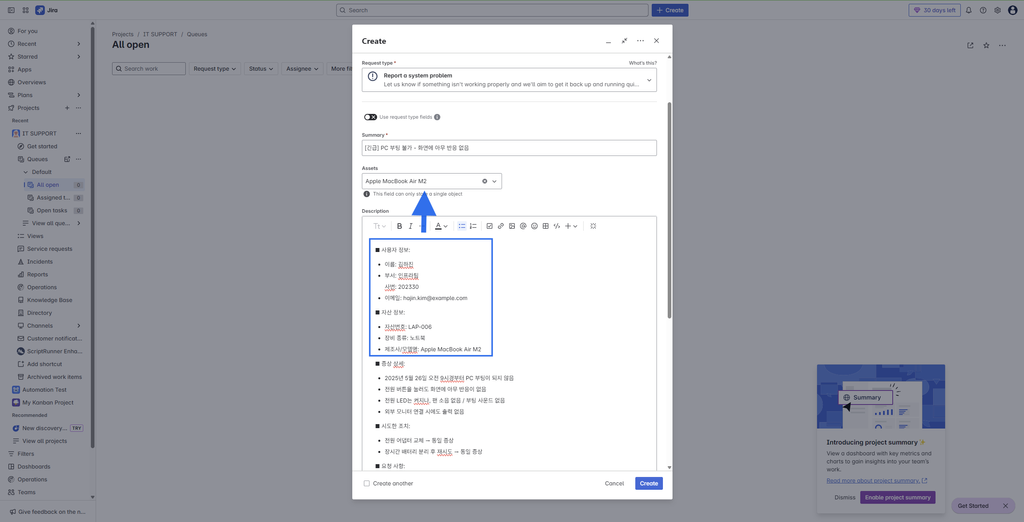
Task: Click the blue Create button in the dialog
Action: click(x=649, y=483)
